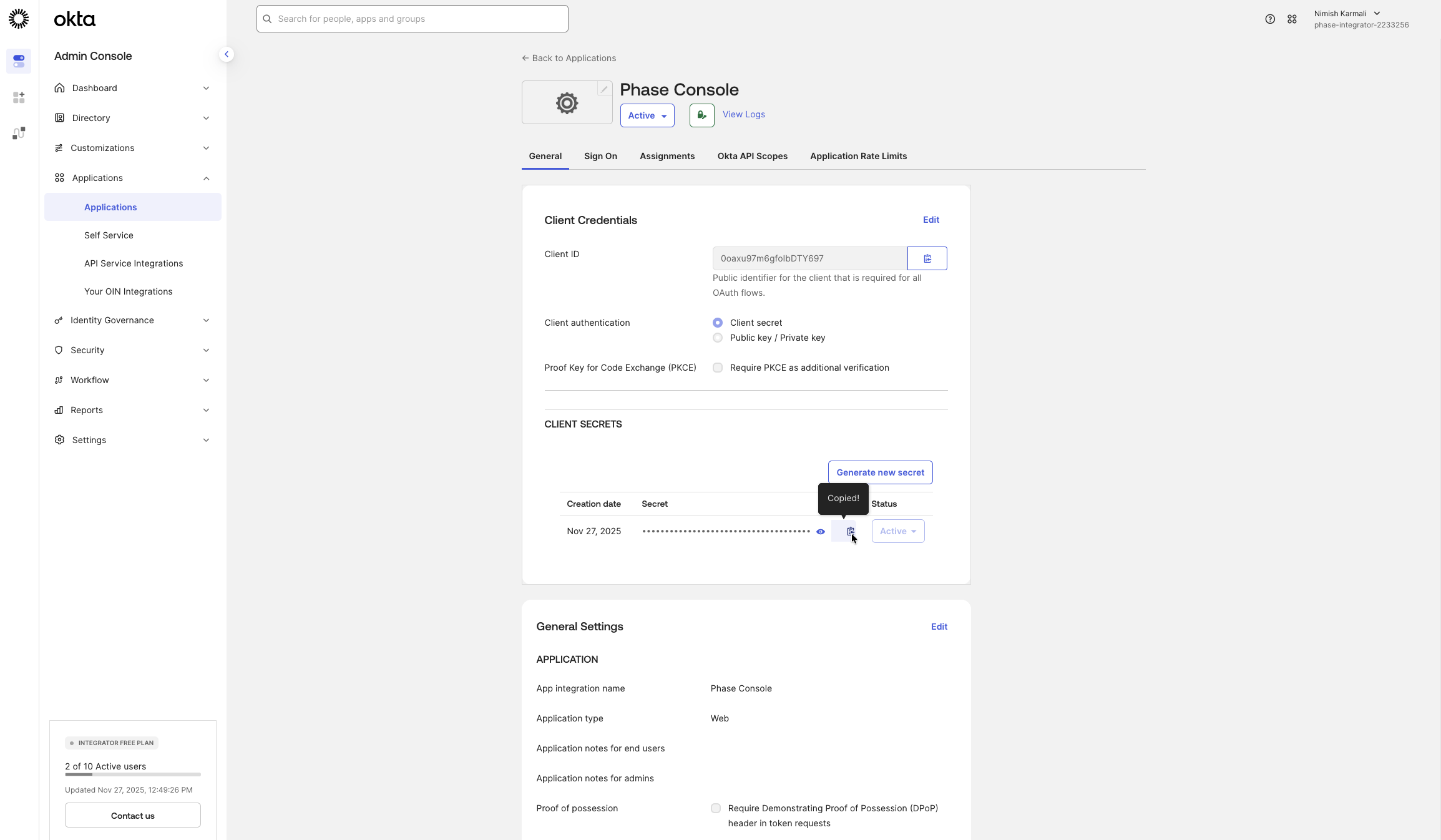Click the Phase Console gear logo
The width and height of the screenshot is (1441, 840).
click(567, 103)
